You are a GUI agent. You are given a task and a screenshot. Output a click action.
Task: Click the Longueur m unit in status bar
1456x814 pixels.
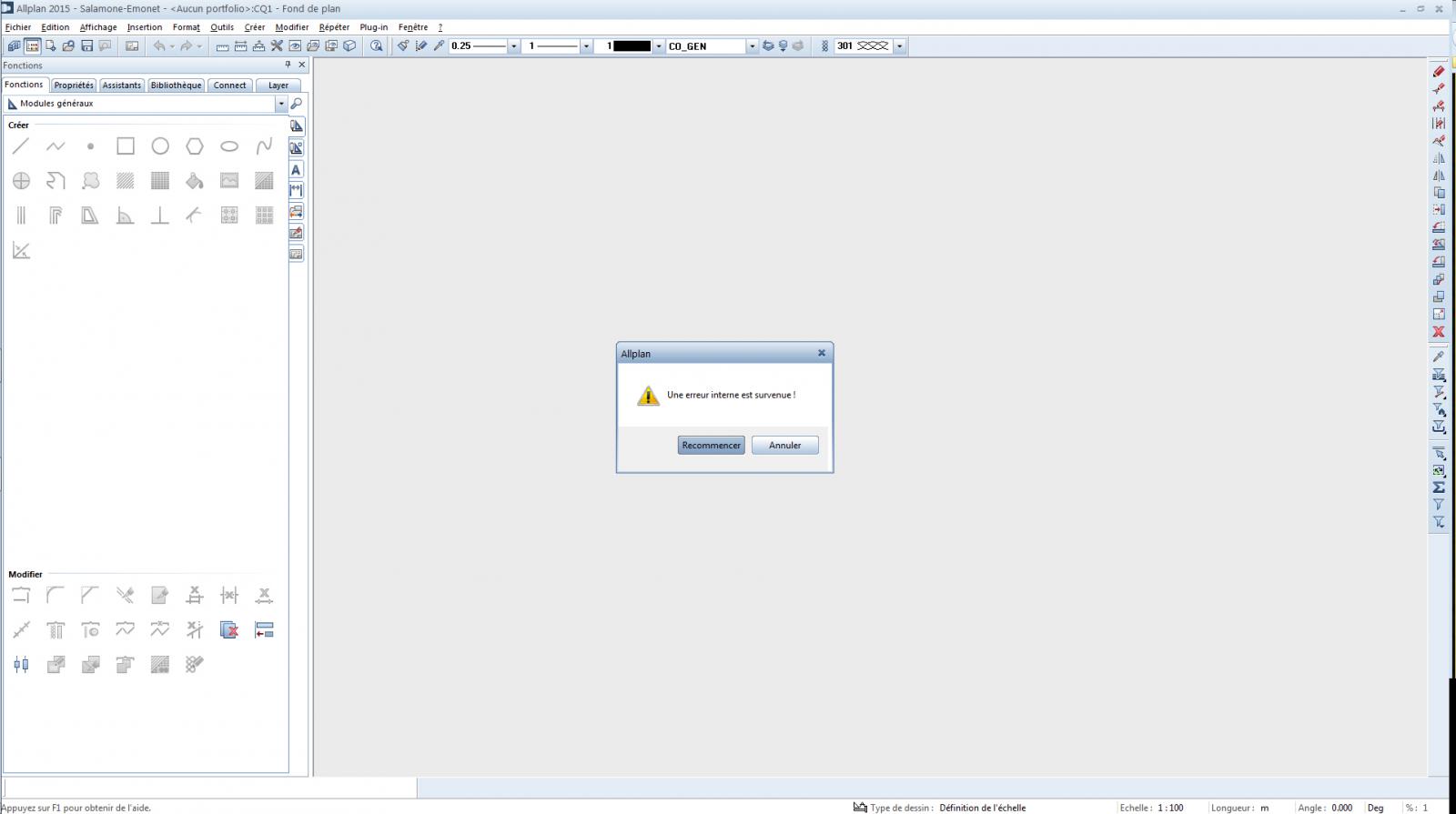1265,808
